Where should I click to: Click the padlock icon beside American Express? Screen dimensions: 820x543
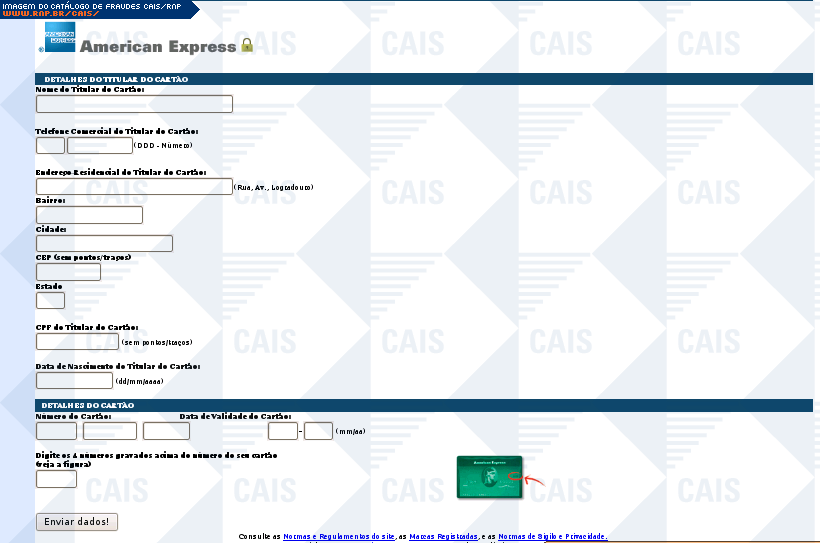click(247, 45)
